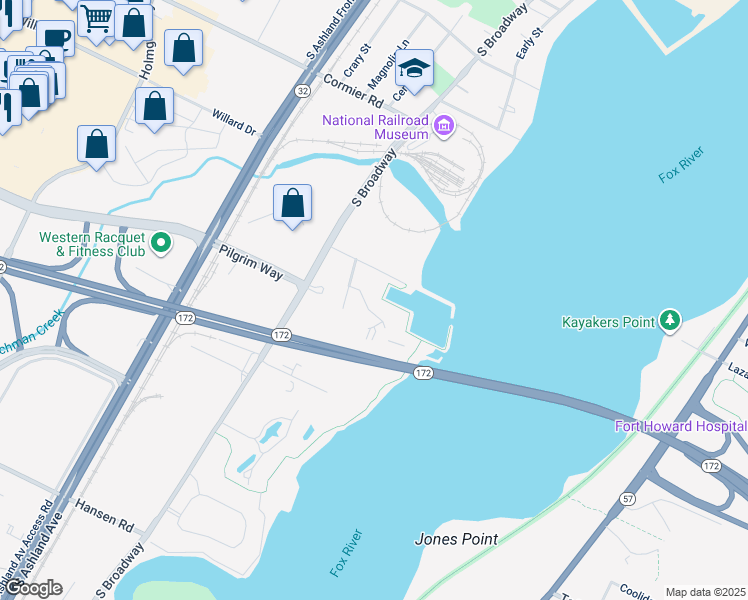Click the 172 shield on the river bridge

(423, 373)
